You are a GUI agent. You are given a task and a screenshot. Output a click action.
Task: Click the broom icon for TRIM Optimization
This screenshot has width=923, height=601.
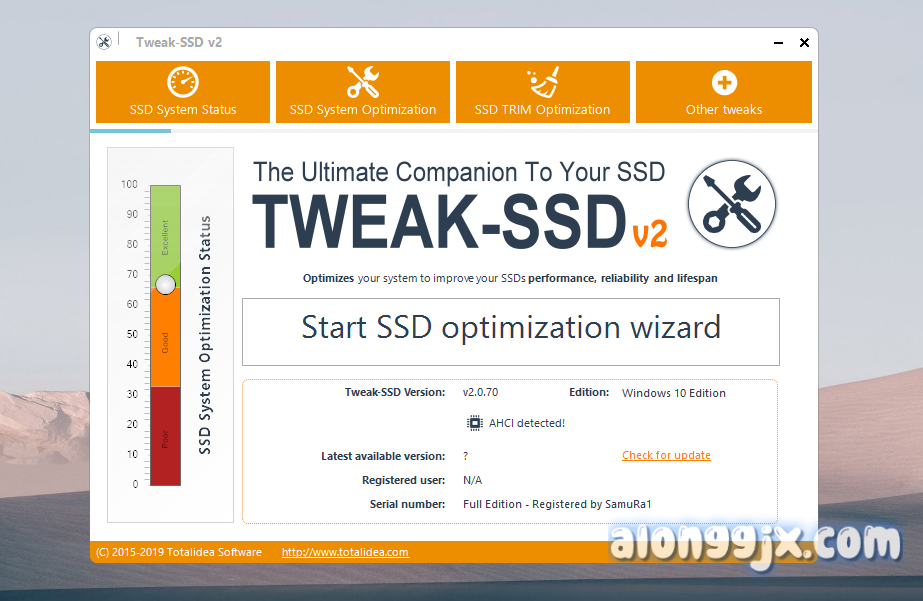tap(542, 82)
